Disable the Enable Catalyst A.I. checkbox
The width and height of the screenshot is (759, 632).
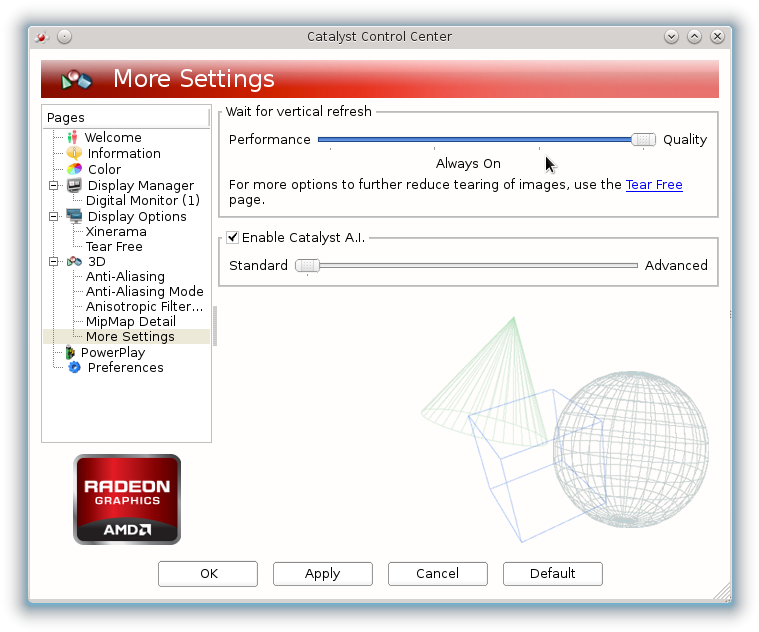click(x=233, y=238)
